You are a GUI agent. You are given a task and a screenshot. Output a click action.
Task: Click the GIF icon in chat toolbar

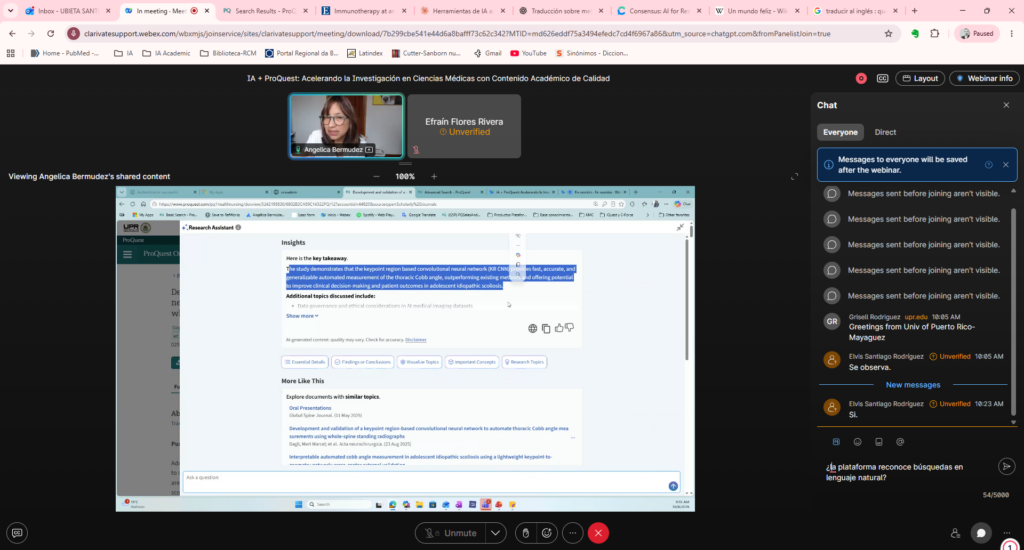tap(879, 442)
